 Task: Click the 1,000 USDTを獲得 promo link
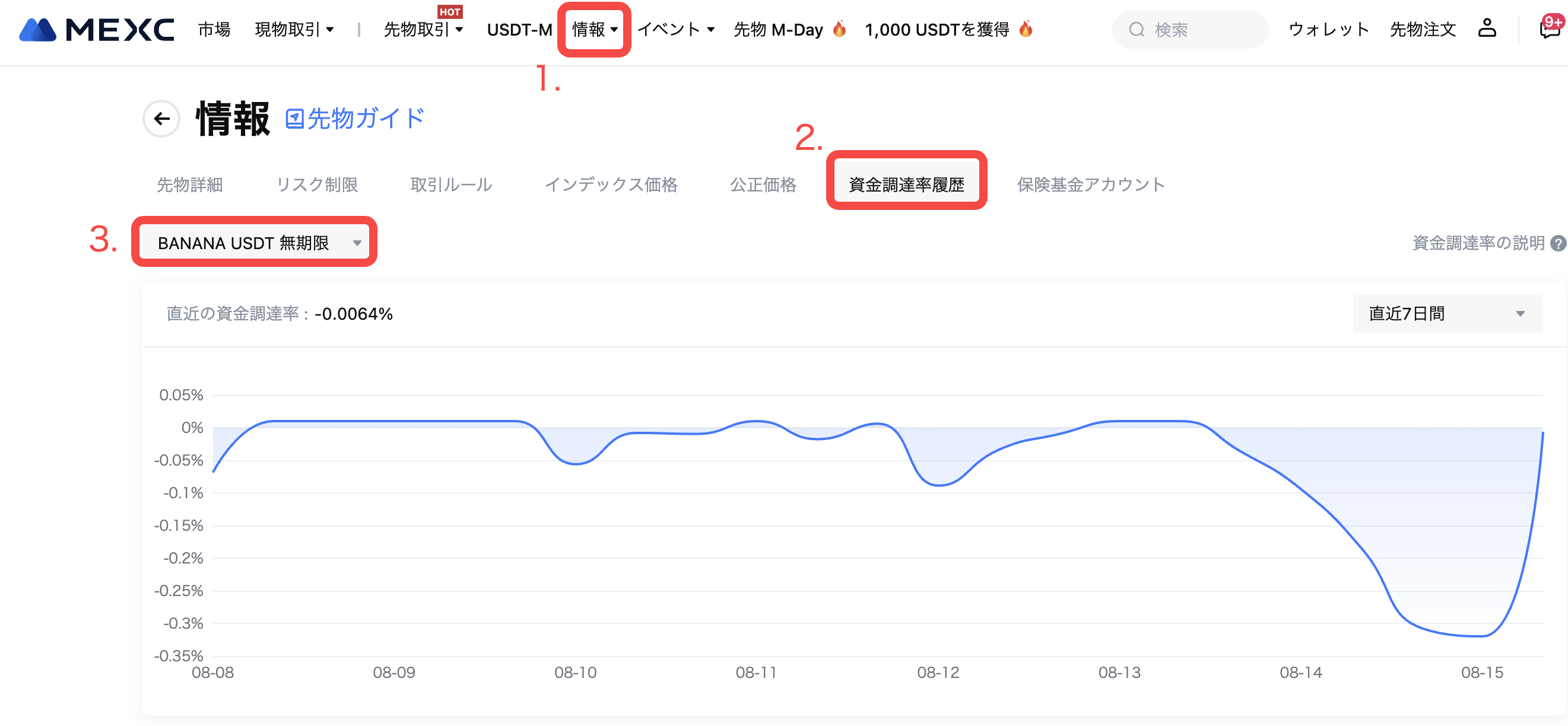pyautogui.click(x=937, y=29)
